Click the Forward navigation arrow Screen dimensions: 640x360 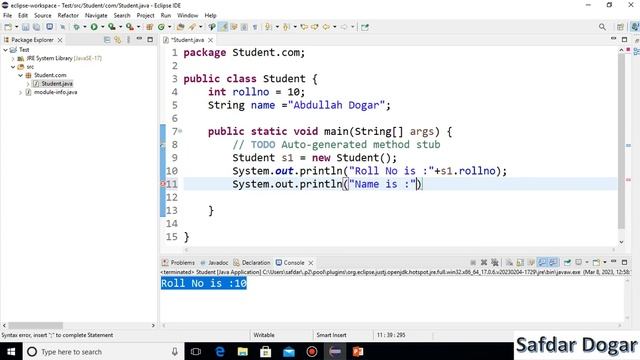pyautogui.click(x=344, y=27)
